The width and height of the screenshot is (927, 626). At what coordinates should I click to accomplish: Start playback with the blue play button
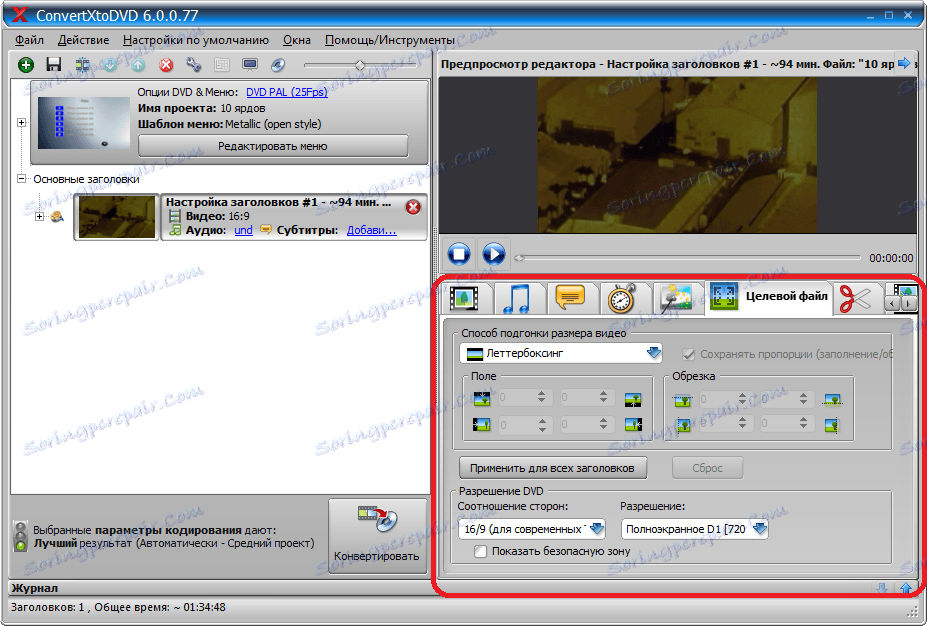[x=493, y=254]
